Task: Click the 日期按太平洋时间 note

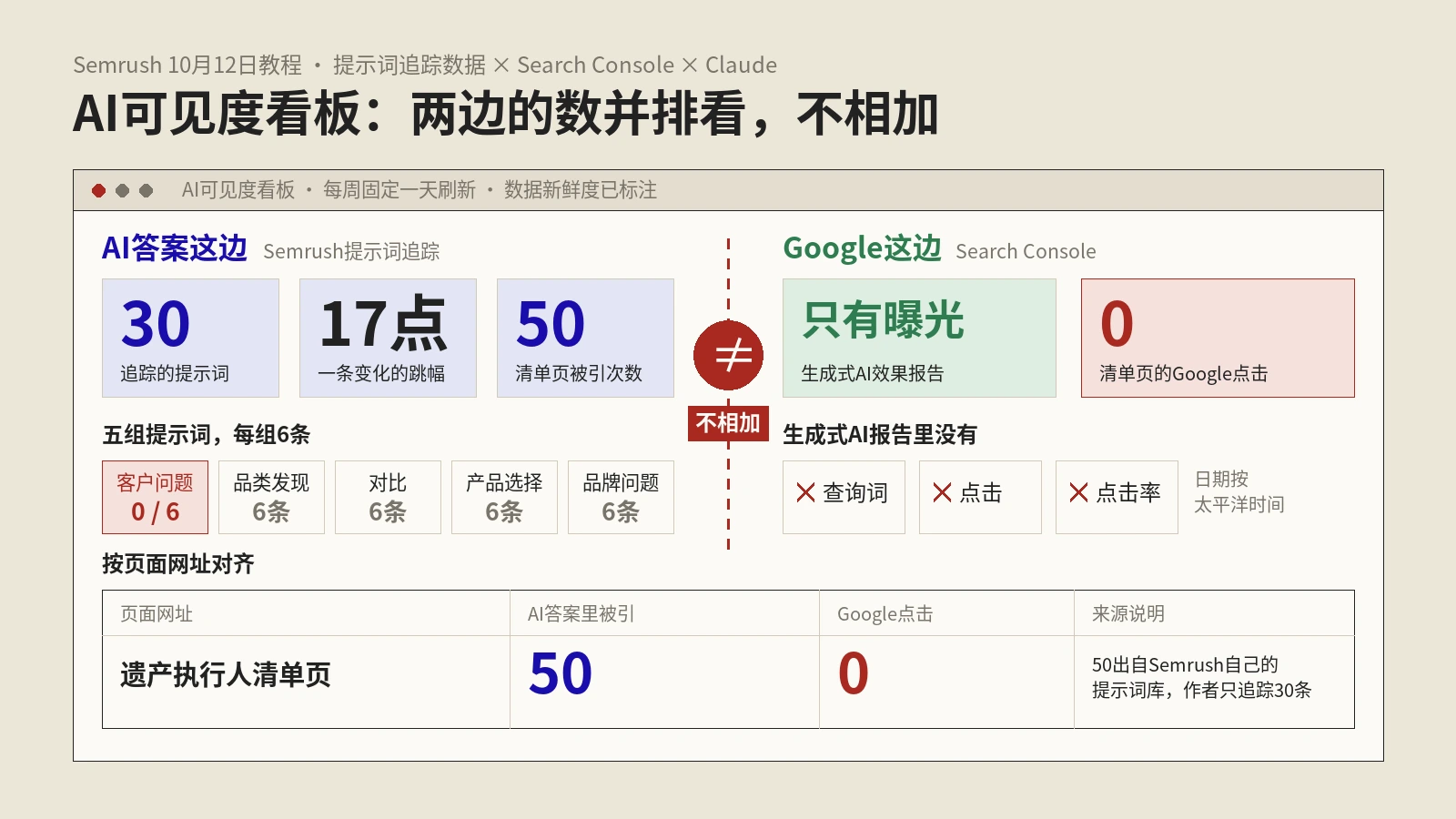Action: click(x=1239, y=491)
